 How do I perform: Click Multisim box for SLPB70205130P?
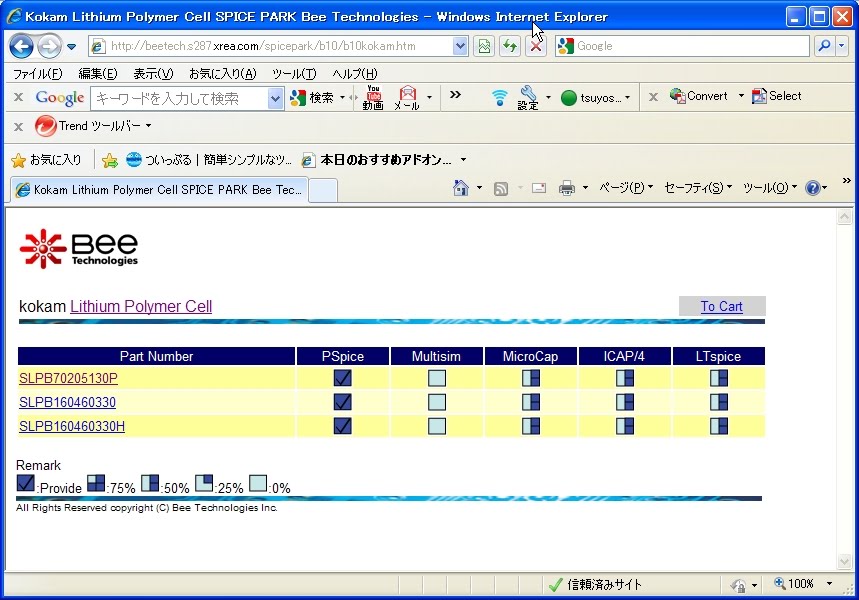437,378
